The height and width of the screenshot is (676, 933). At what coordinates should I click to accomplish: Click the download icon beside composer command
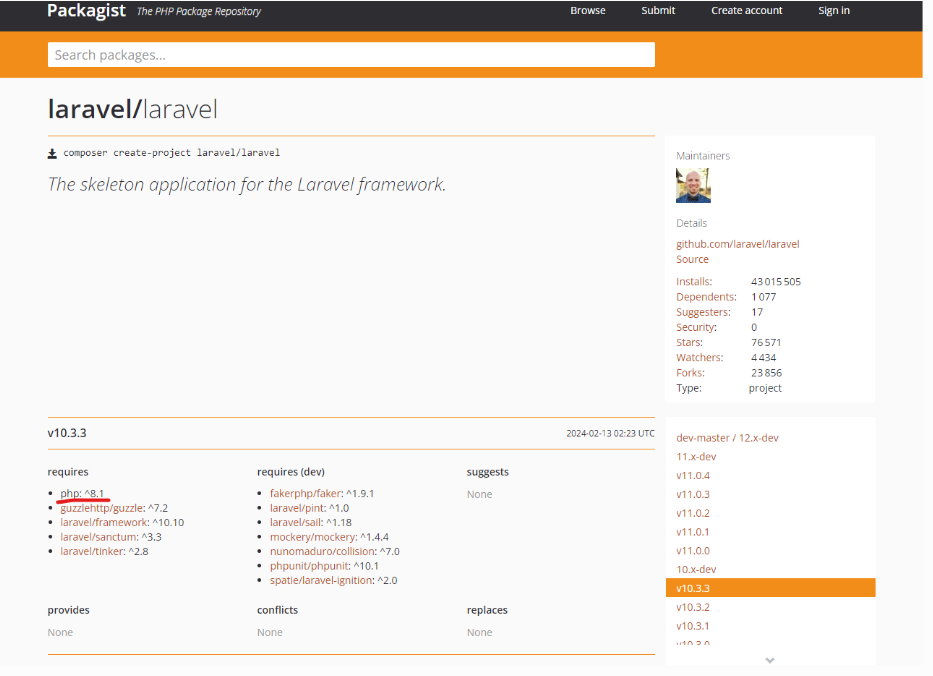[52, 154]
